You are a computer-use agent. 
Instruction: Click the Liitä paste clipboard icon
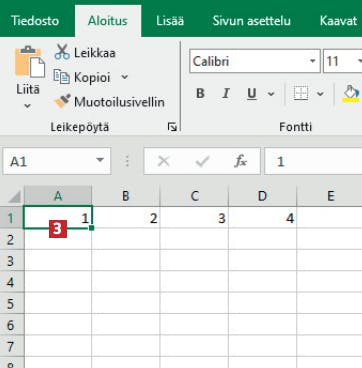29,62
